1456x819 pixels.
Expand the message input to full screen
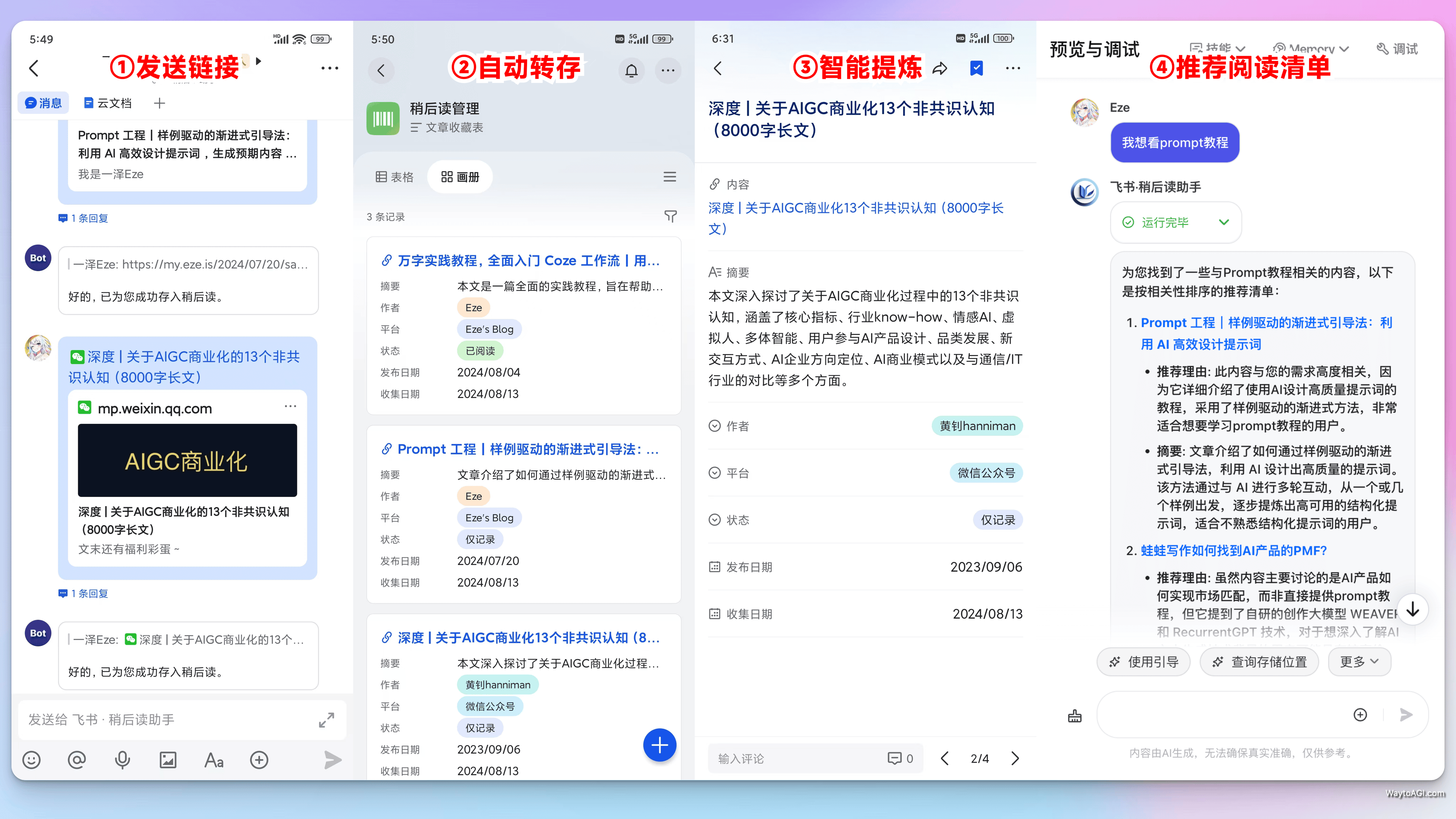(x=327, y=719)
